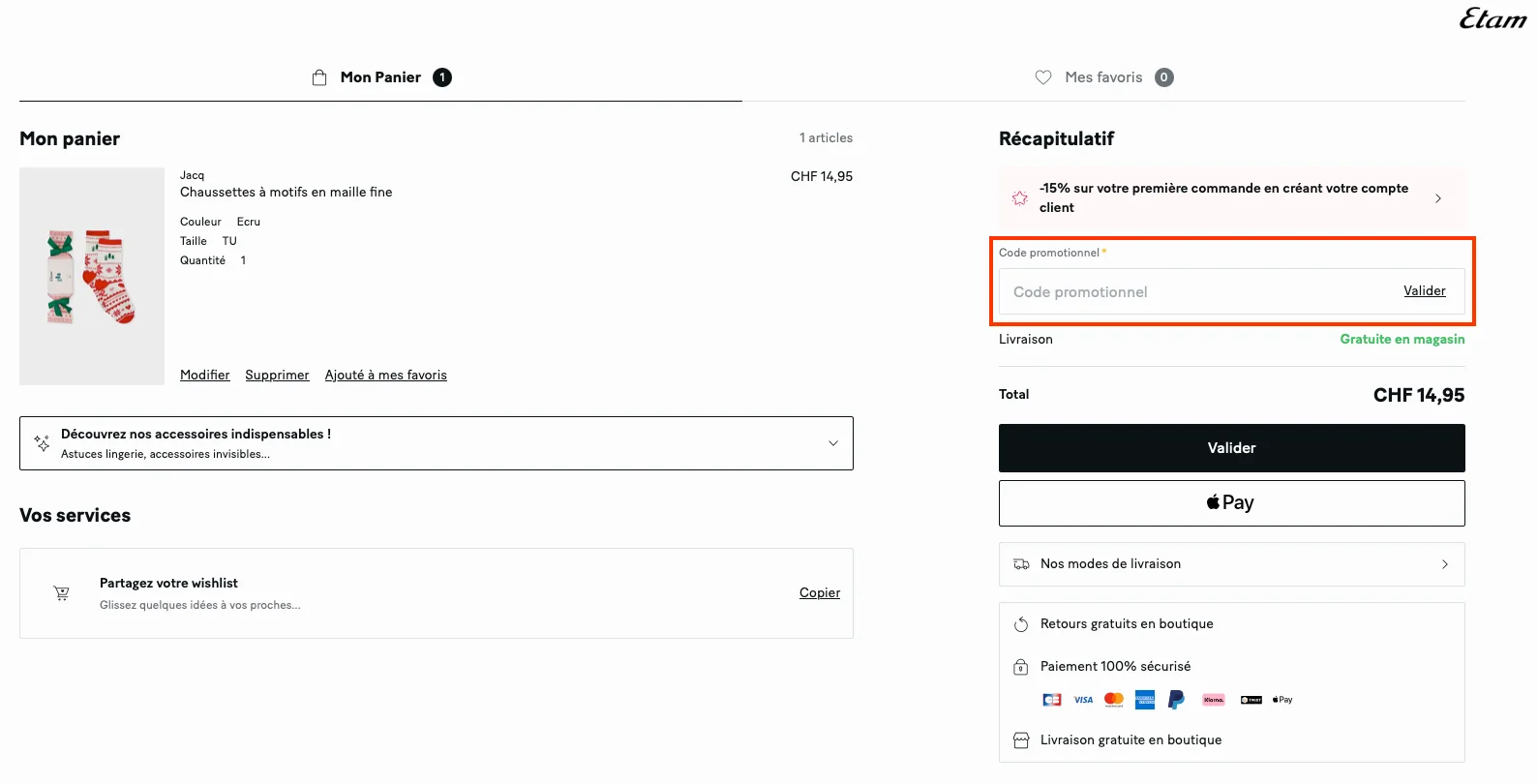
Task: Click the Jacq brand name
Action: (193, 175)
